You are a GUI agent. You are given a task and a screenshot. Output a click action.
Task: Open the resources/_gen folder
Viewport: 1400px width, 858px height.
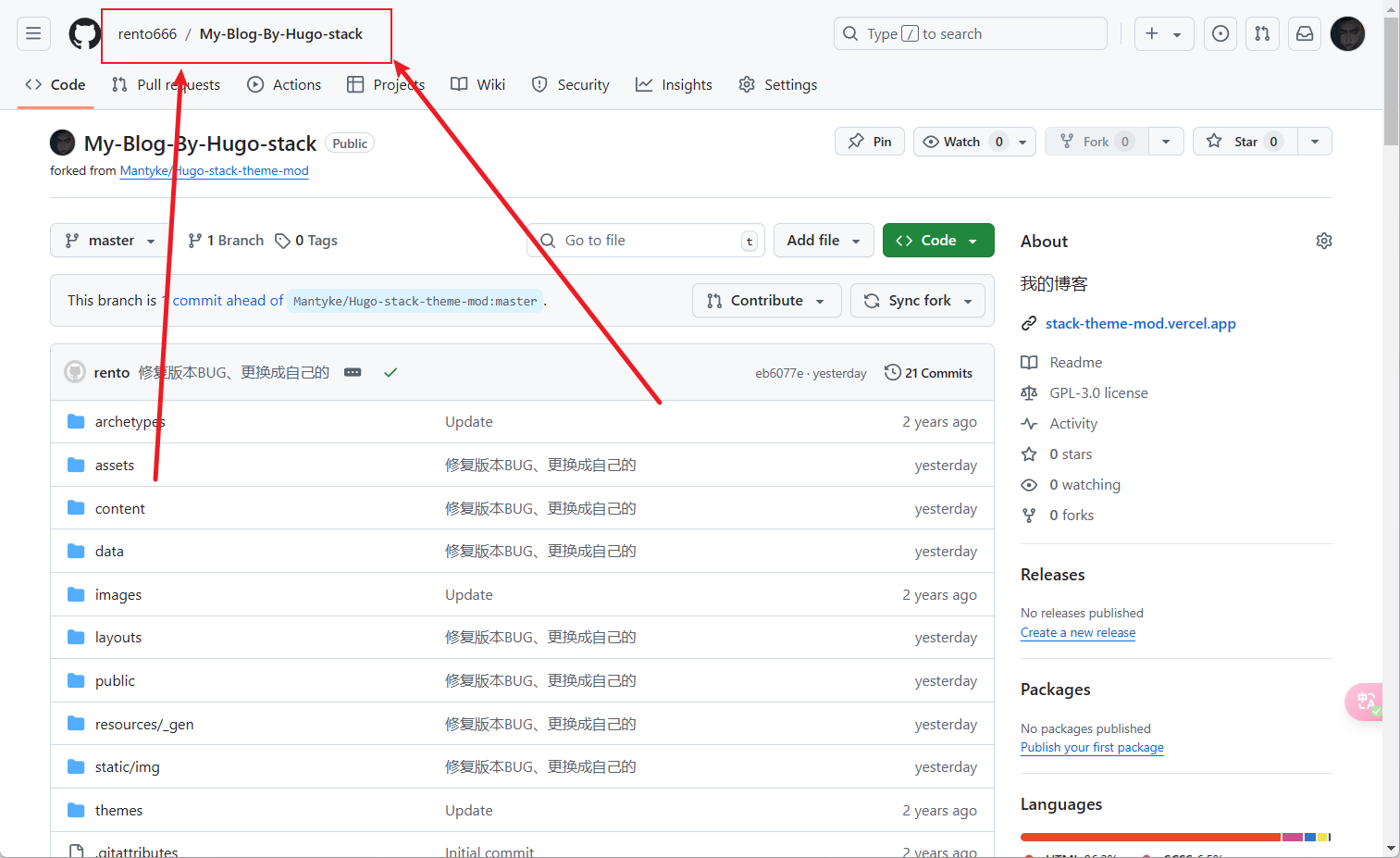[144, 725]
